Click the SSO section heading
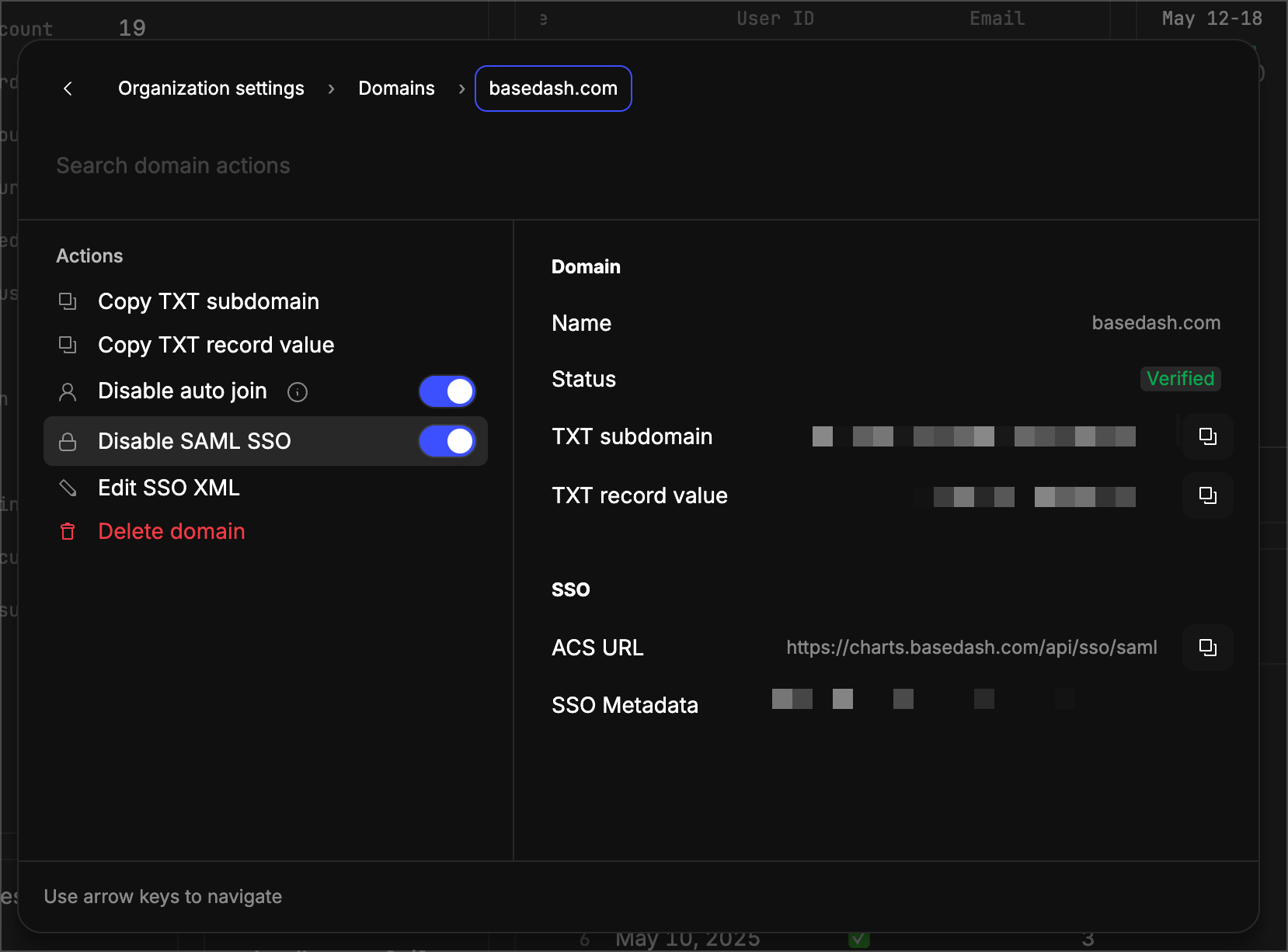 click(x=571, y=589)
